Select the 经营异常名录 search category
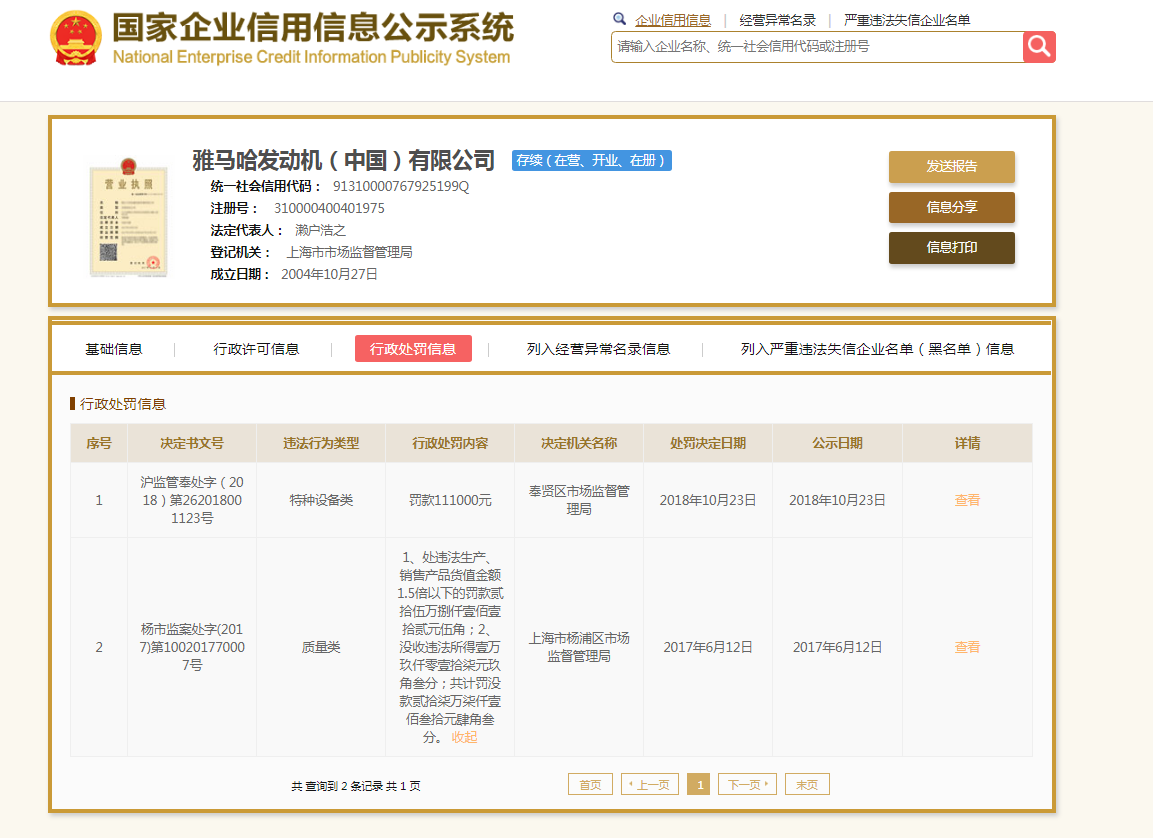1153x838 pixels. pyautogui.click(x=777, y=20)
